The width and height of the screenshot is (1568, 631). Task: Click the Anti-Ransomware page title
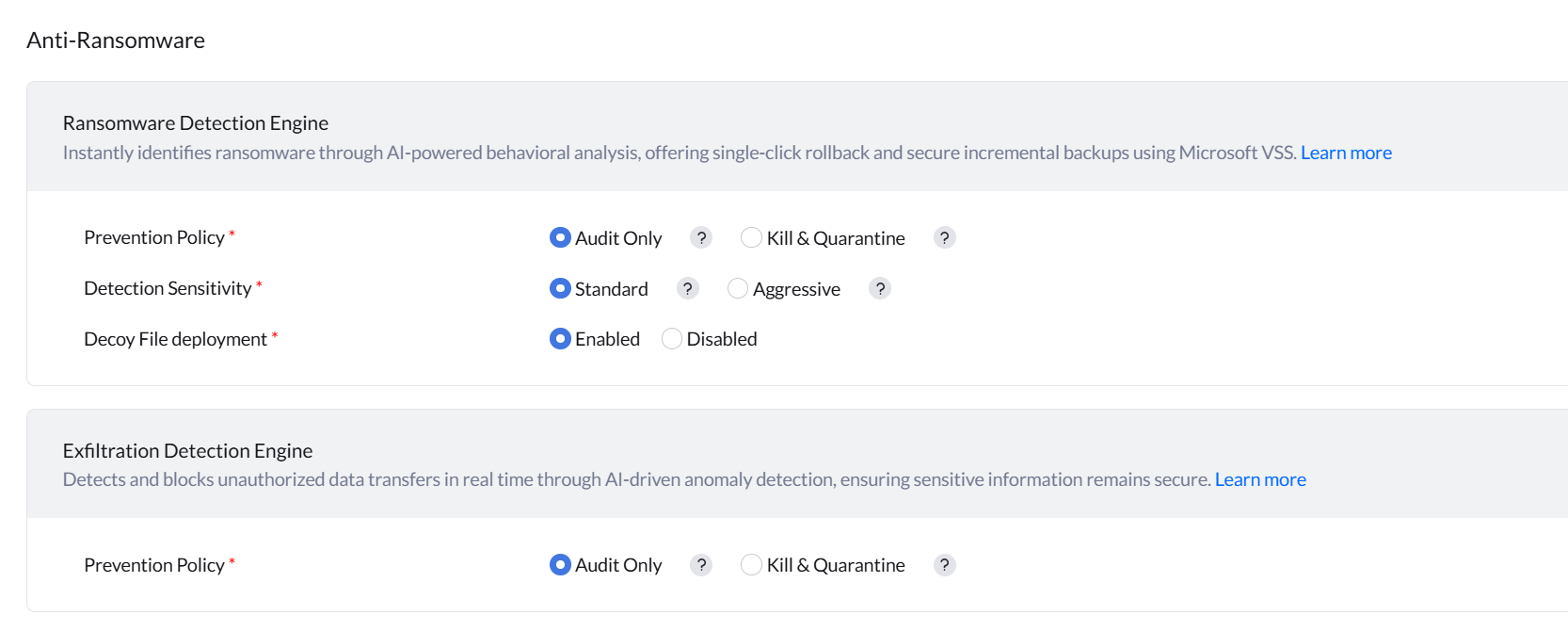pos(116,40)
